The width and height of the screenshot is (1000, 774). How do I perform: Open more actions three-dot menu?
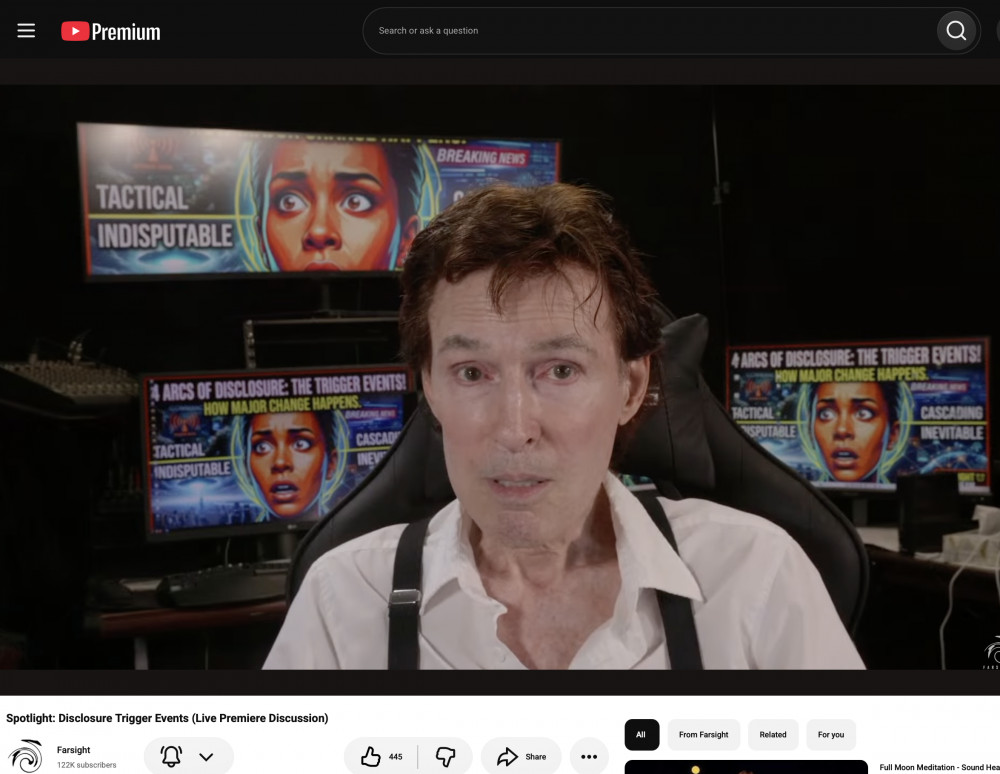click(x=589, y=757)
